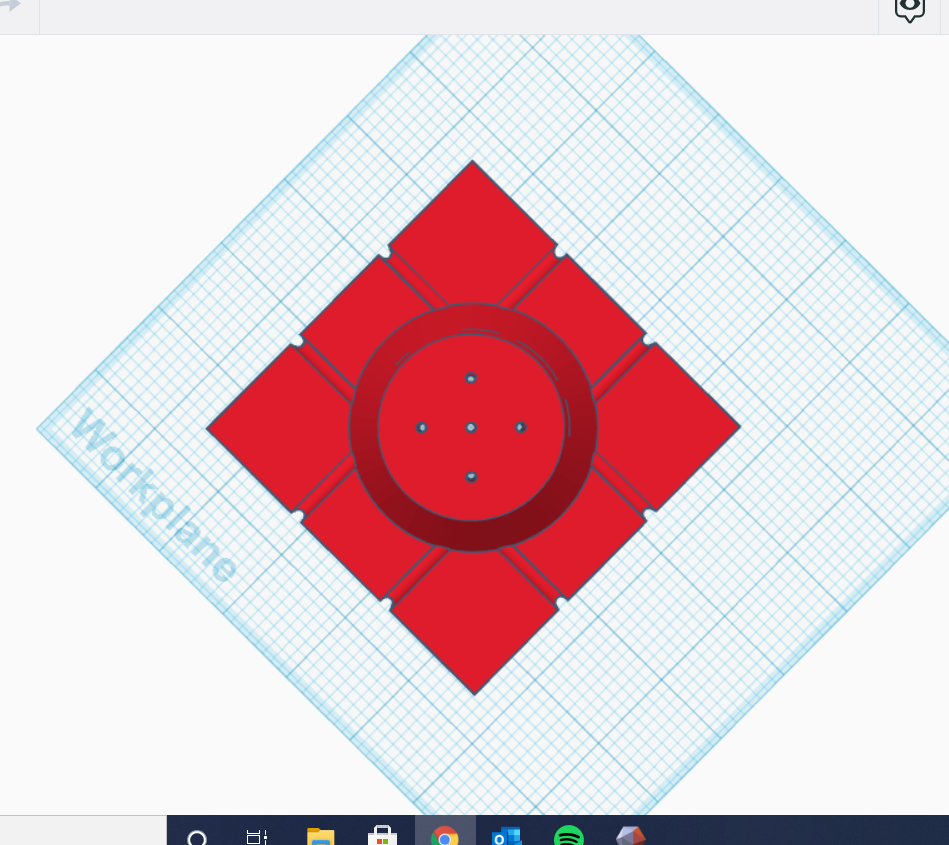Launch File Explorer from the taskbar
This screenshot has width=949, height=845.
coord(320,836)
